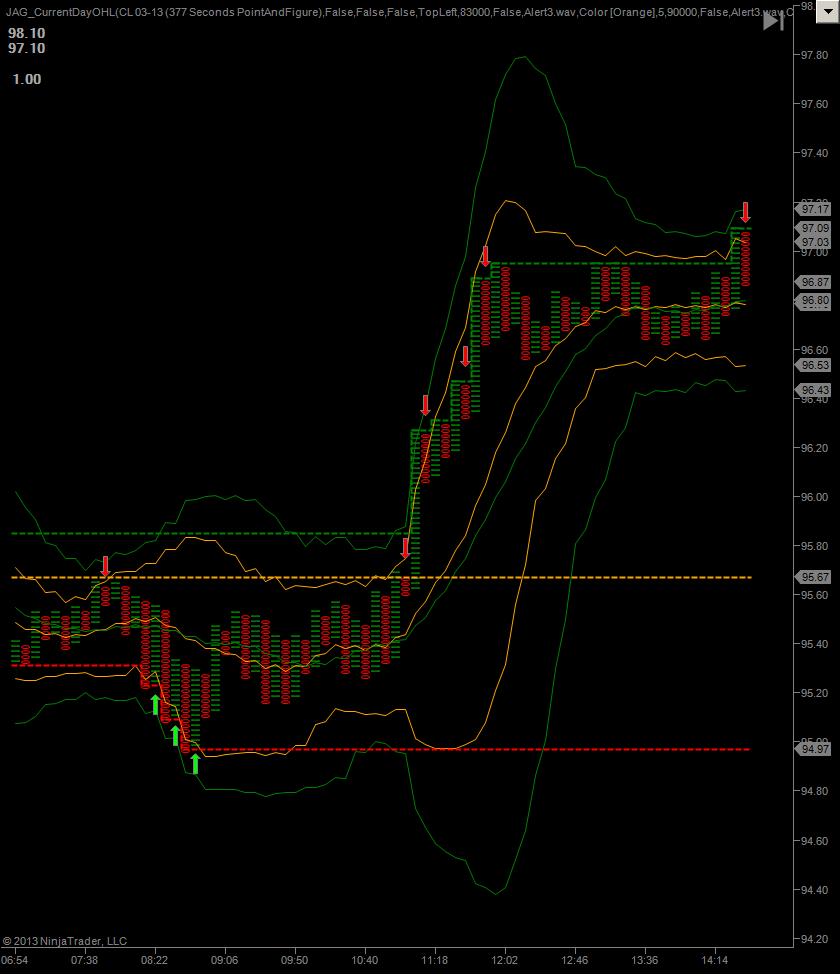
Task: Click the 94.97 low price tag
Action: click(x=814, y=749)
